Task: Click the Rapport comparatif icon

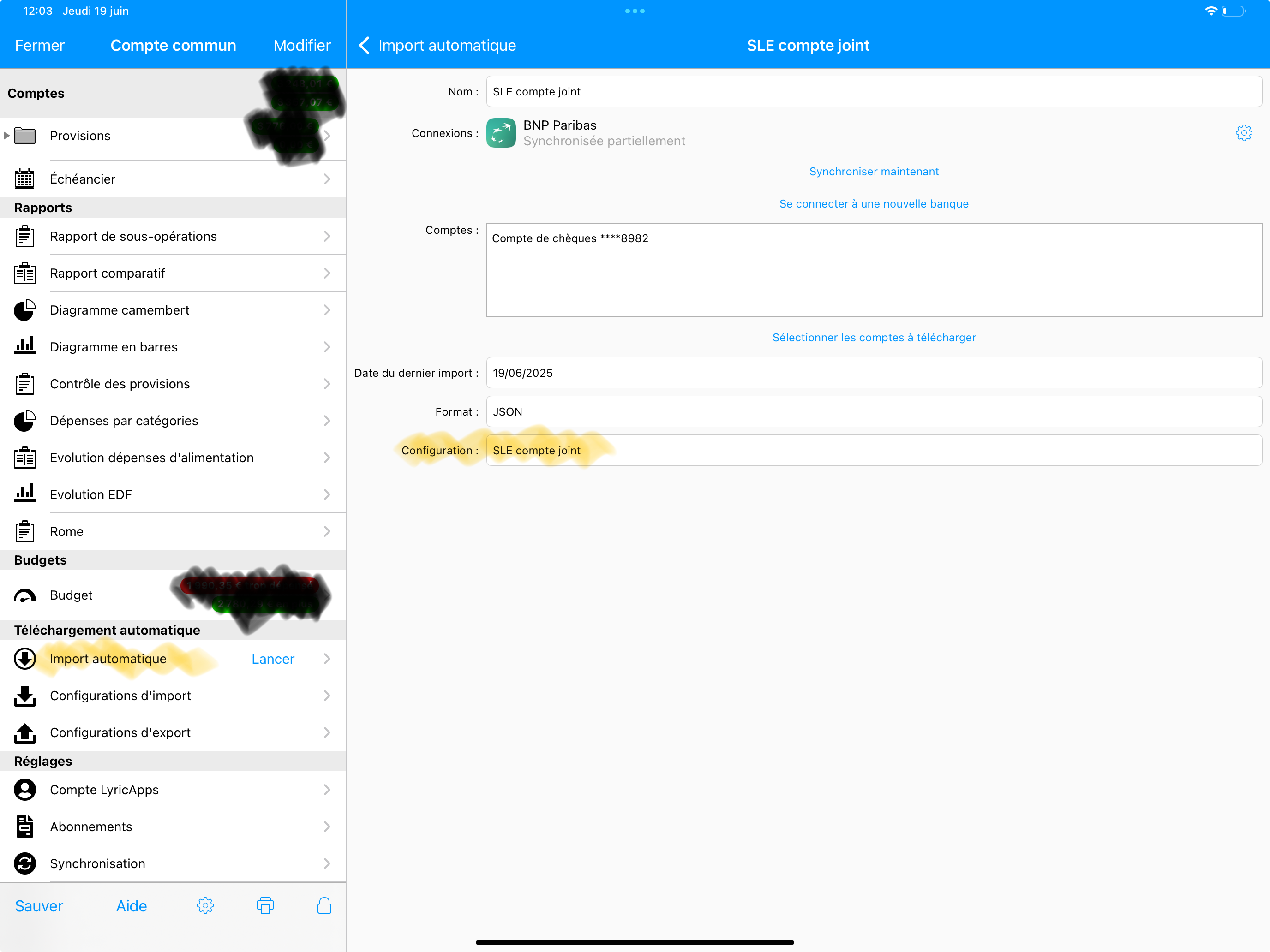Action: coord(24,273)
